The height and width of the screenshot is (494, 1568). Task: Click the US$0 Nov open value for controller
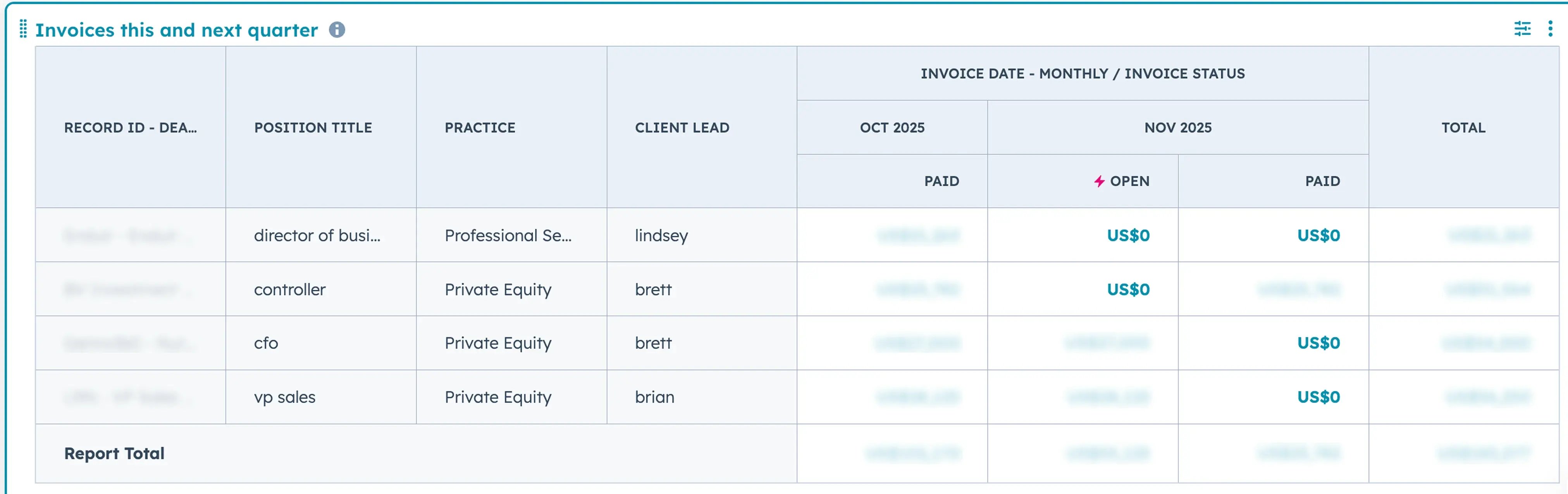click(1128, 289)
